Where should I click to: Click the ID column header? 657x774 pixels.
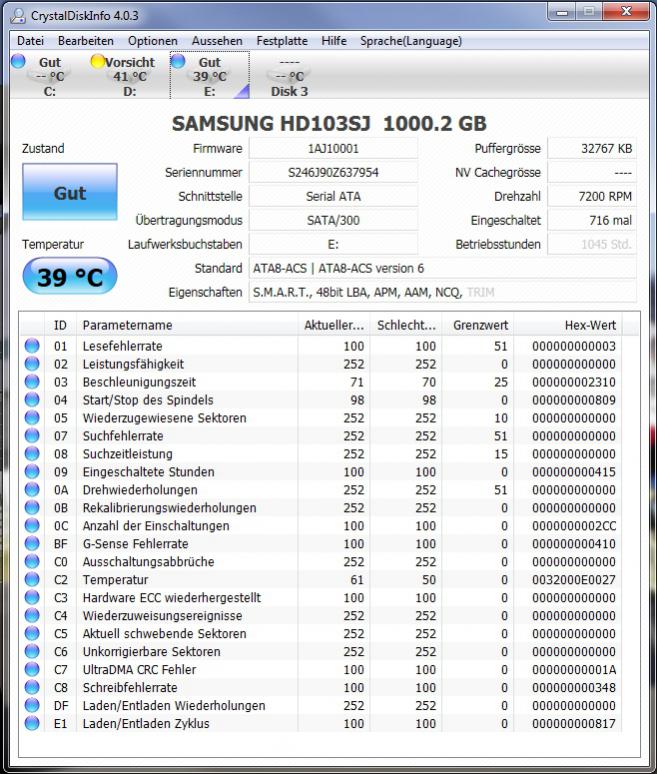(x=60, y=325)
